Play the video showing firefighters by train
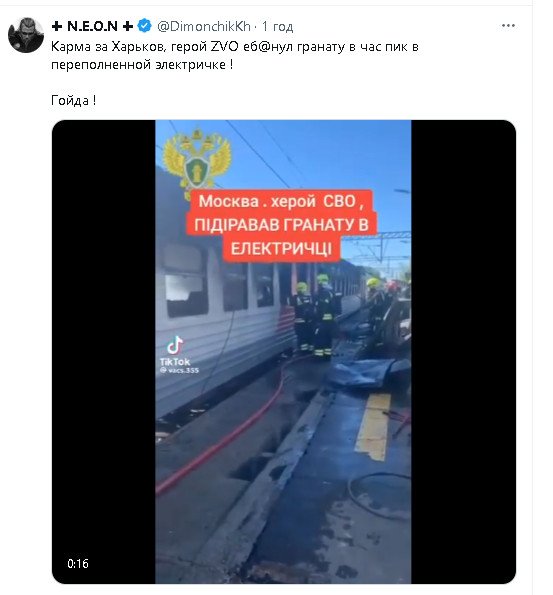Screen dimensions: 553x595 (x=284, y=351)
